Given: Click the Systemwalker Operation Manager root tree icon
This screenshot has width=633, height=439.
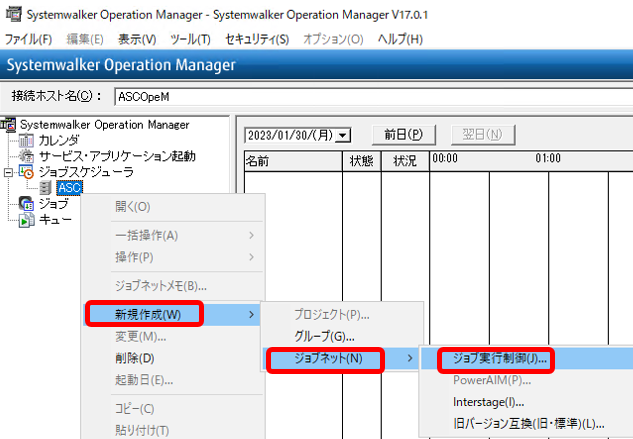Looking at the screenshot, I should [9, 124].
